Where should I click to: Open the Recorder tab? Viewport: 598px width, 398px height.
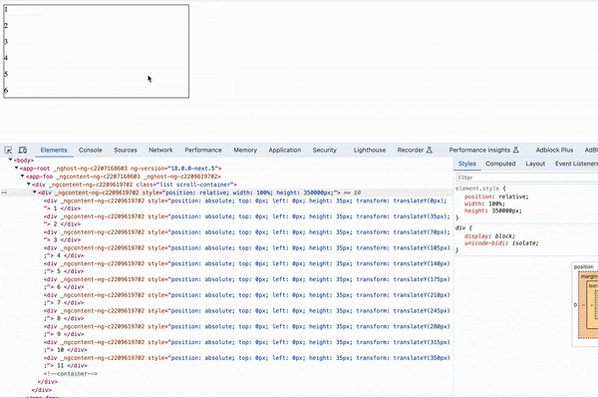coord(415,150)
